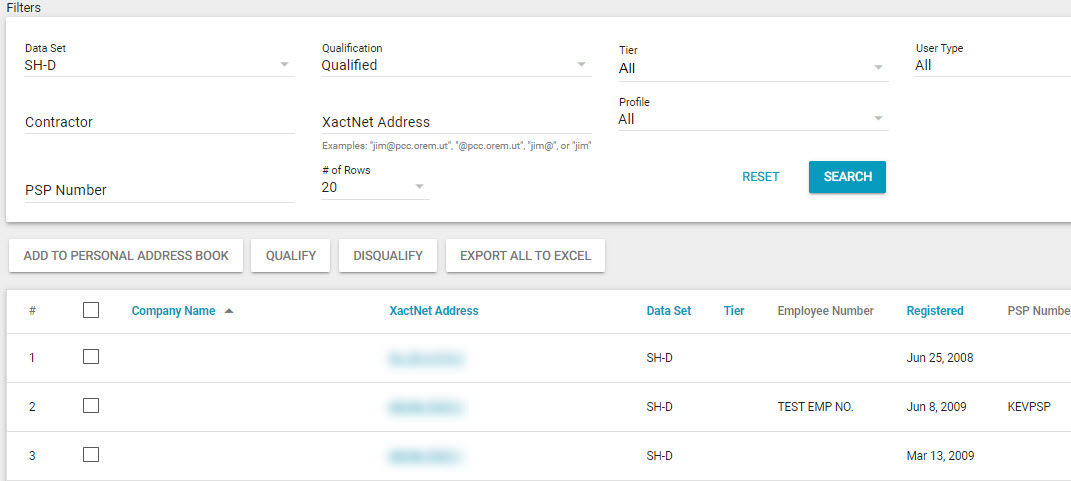Open the Tier filter dropdown

(752, 68)
